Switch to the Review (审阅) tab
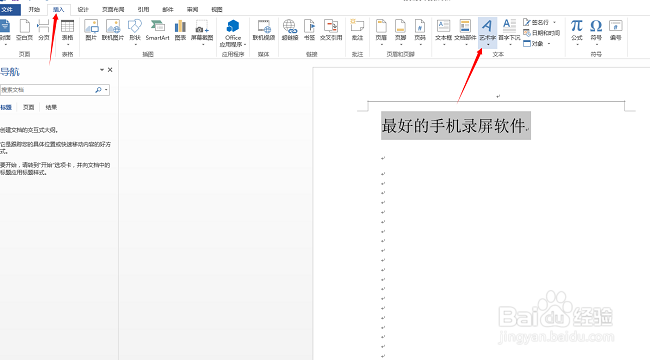 pos(192,9)
